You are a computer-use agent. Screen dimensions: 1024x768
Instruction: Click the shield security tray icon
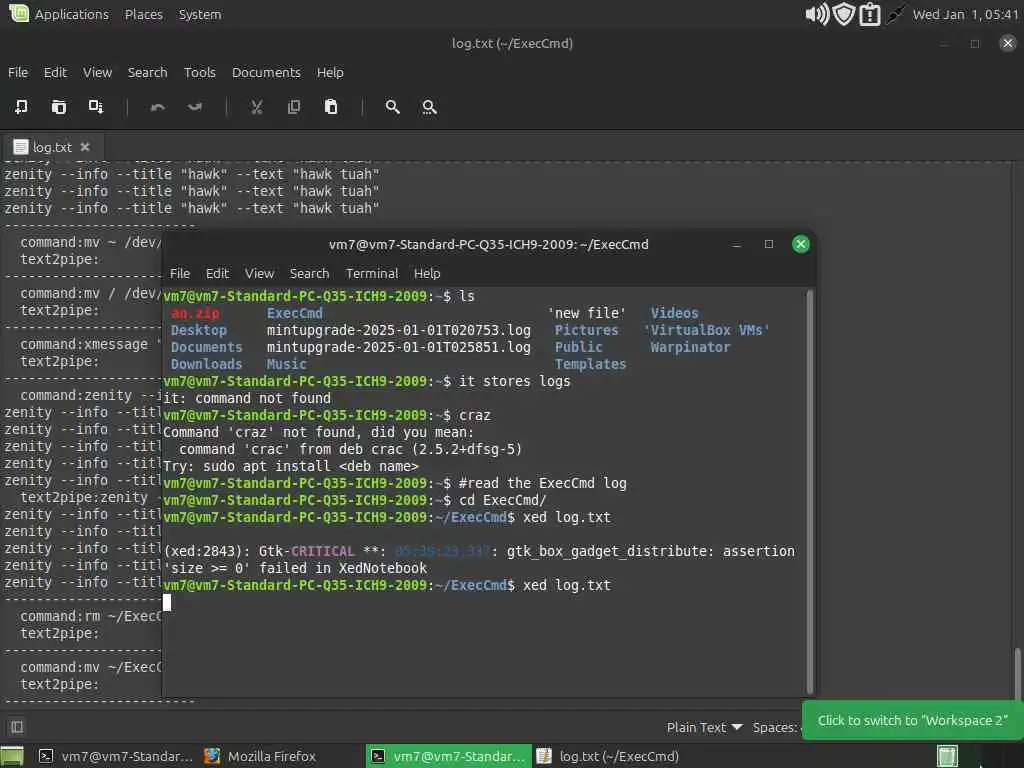click(x=844, y=14)
